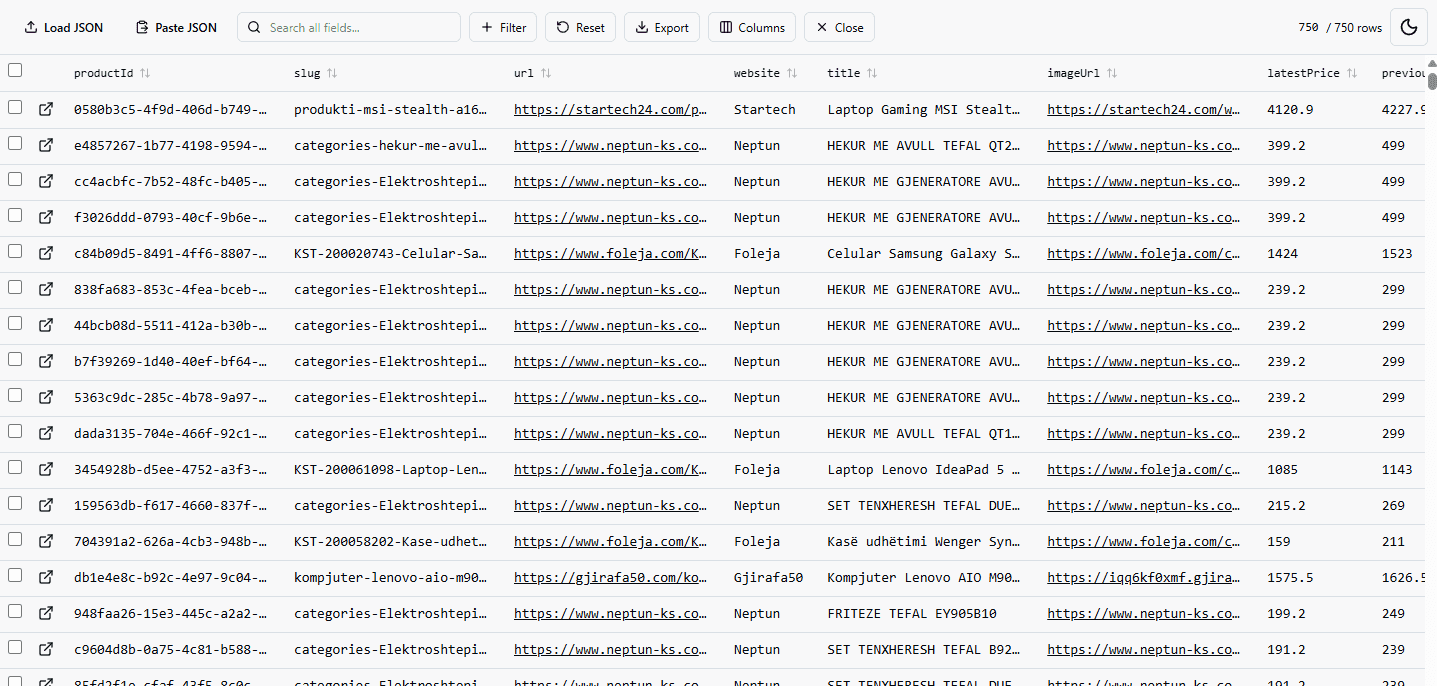Click Paste JSON
This screenshot has width=1437, height=686.
coord(176,27)
